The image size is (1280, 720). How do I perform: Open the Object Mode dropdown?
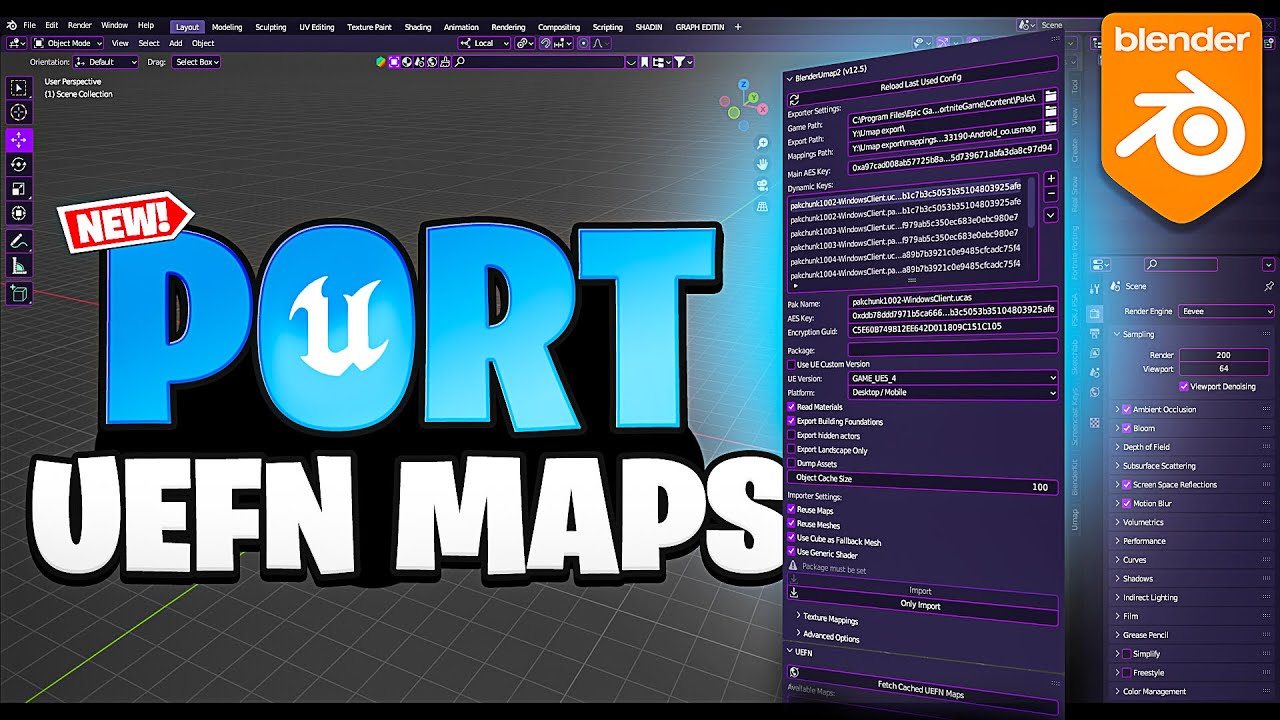pos(68,43)
